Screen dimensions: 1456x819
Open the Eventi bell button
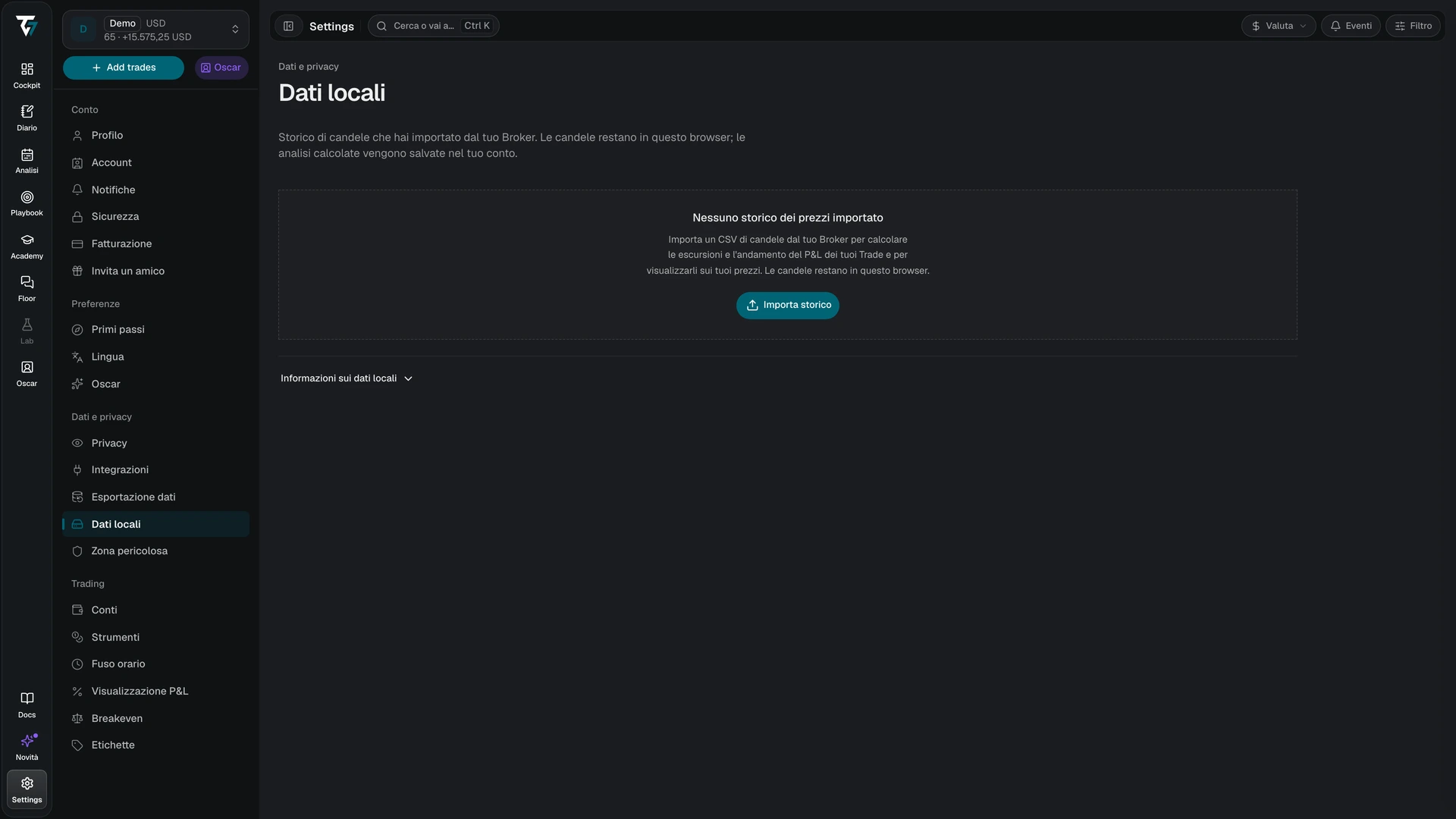pos(1351,26)
